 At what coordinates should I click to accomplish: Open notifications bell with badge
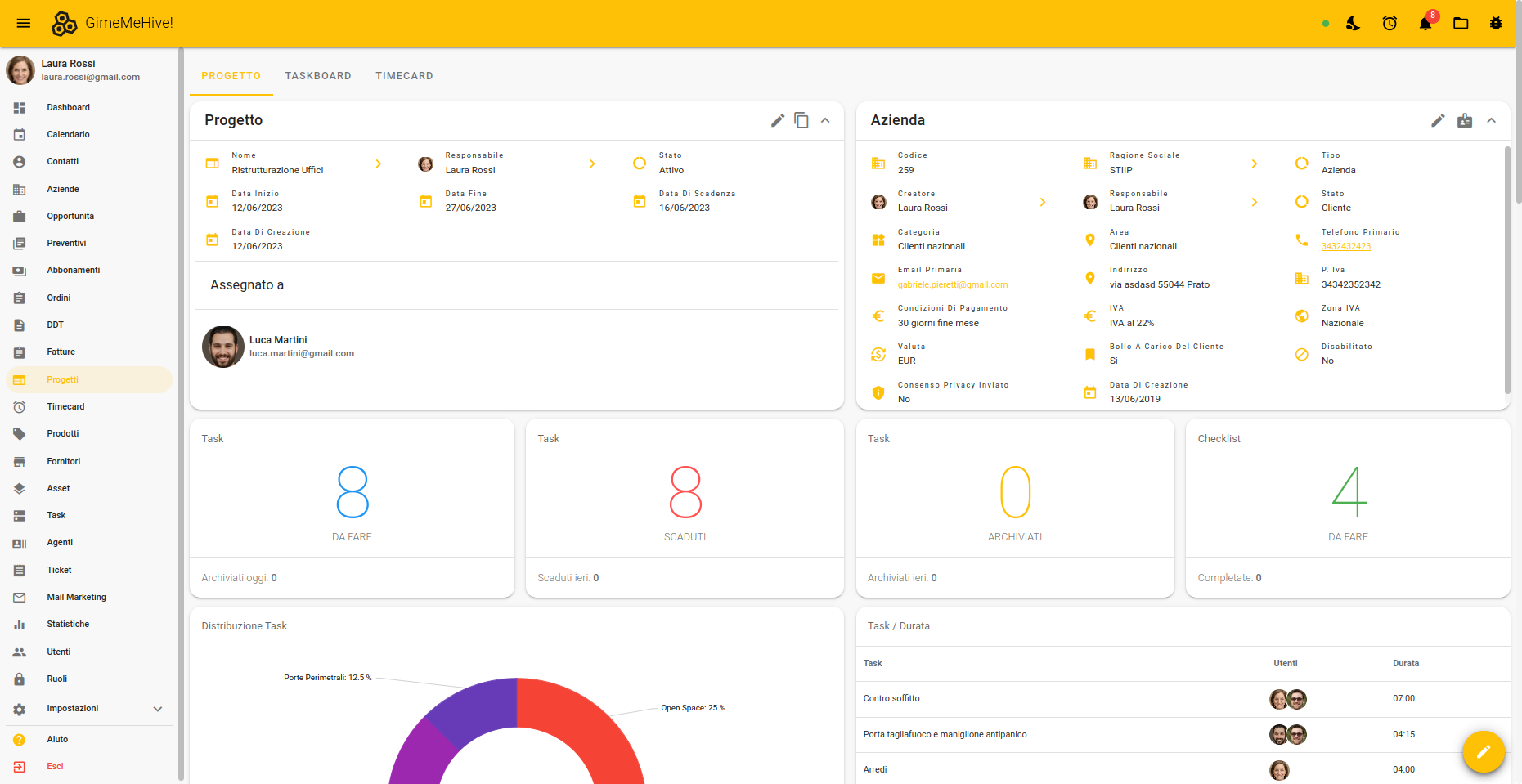tap(1425, 23)
